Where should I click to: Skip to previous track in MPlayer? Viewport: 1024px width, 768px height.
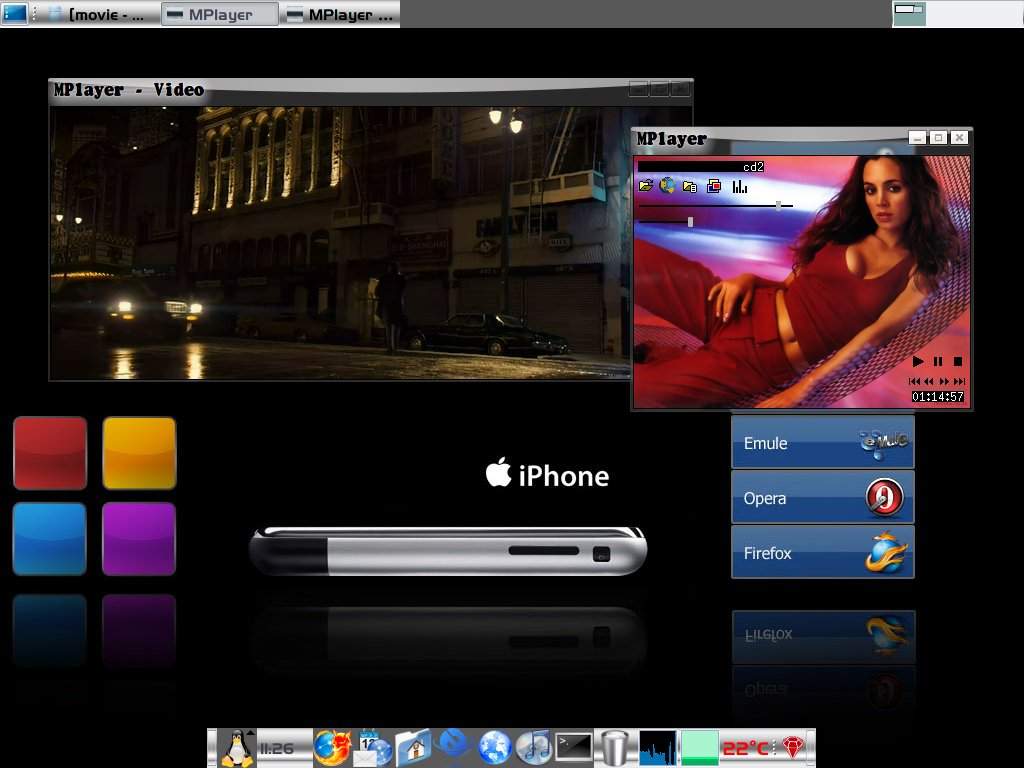(x=914, y=381)
